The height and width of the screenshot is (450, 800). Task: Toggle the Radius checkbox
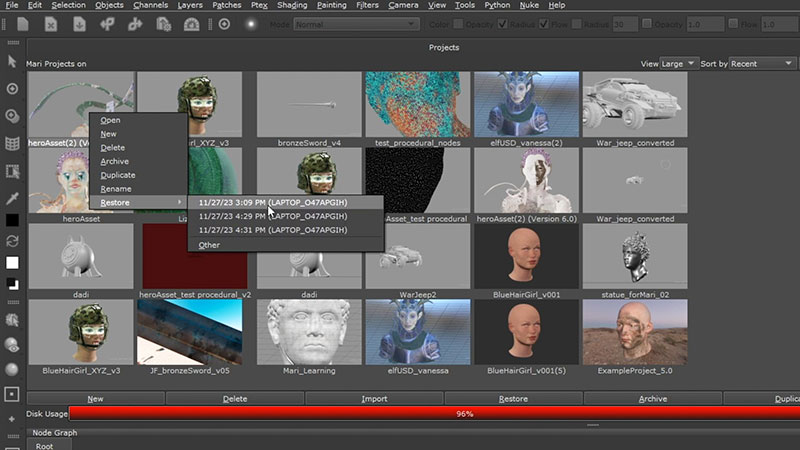[502, 24]
